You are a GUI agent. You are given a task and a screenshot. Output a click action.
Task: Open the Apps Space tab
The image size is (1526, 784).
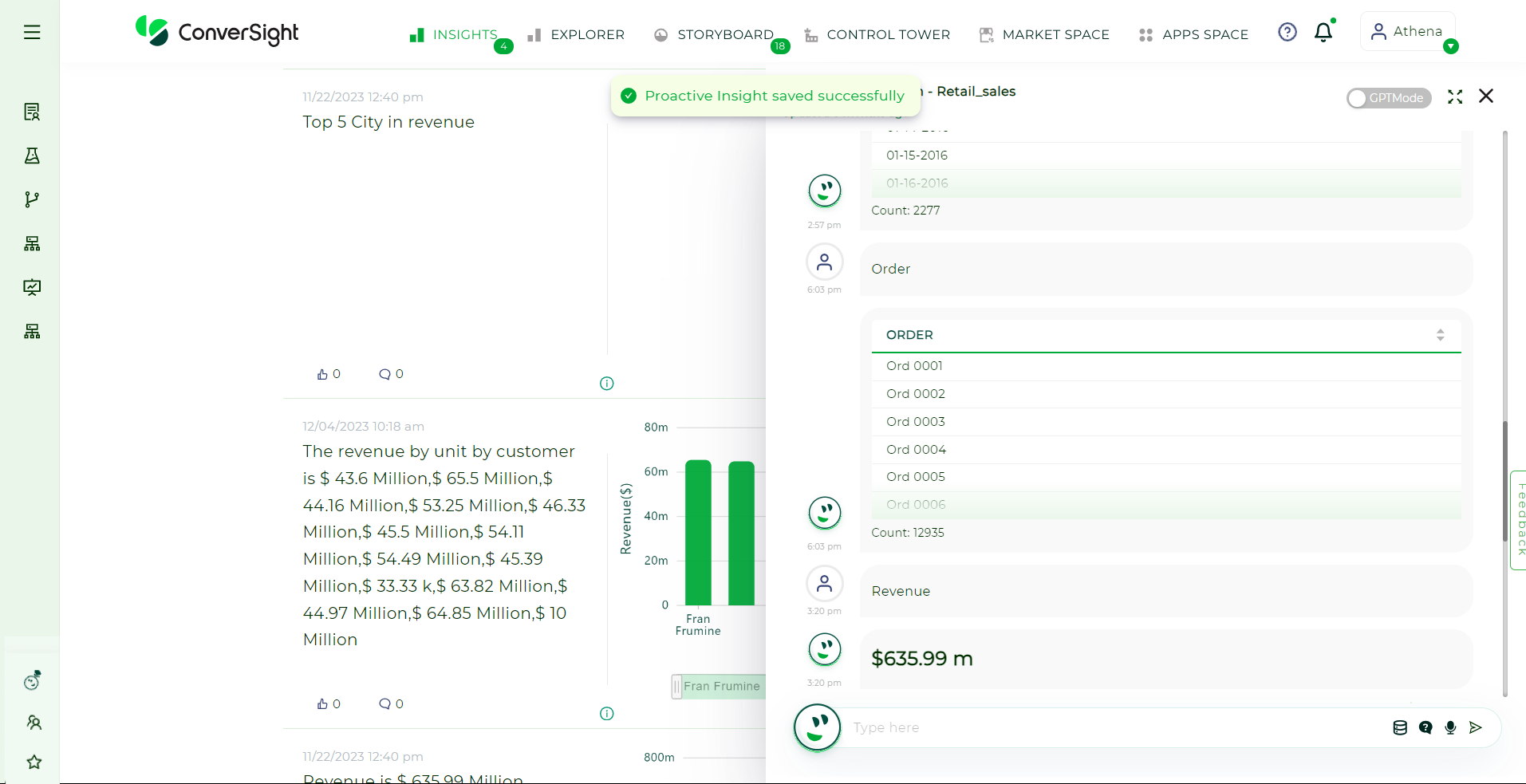[1194, 35]
